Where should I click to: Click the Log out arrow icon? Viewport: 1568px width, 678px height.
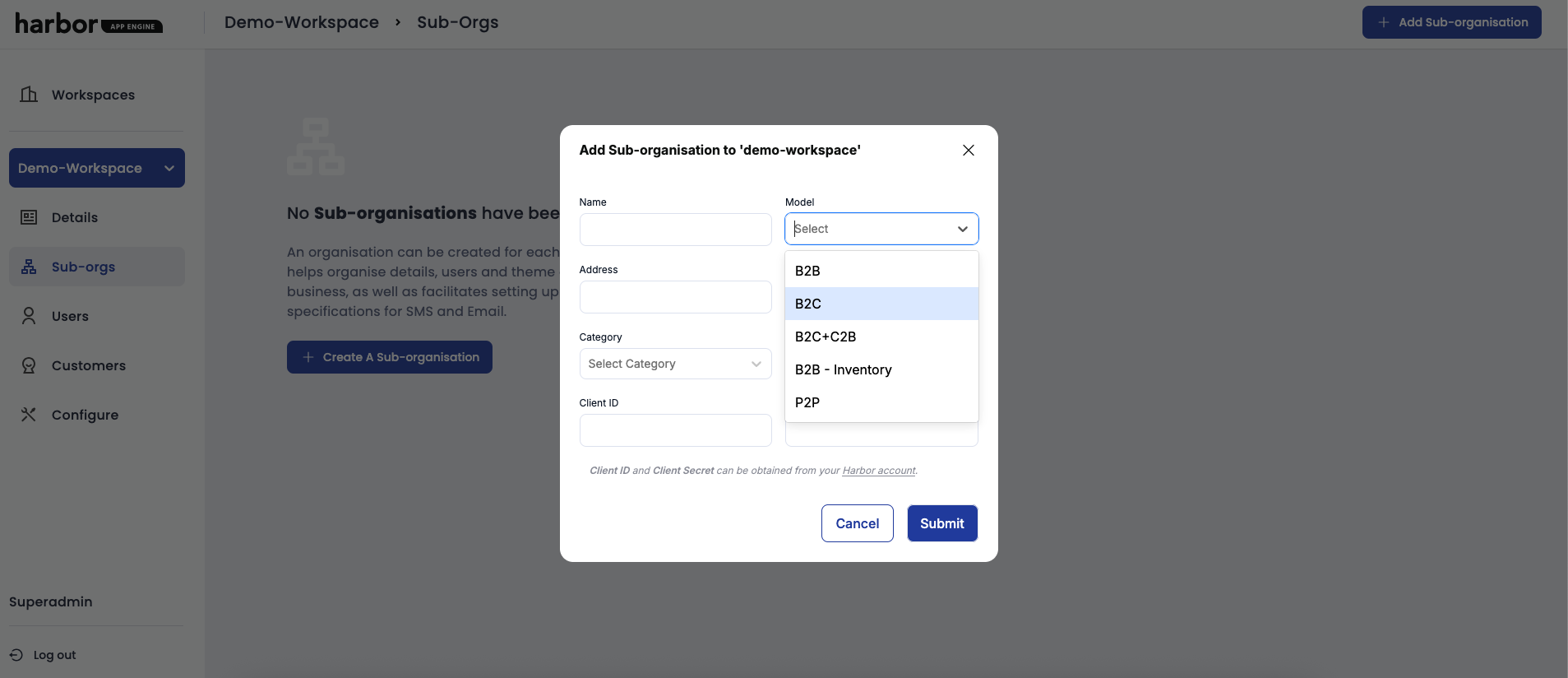tap(16, 655)
